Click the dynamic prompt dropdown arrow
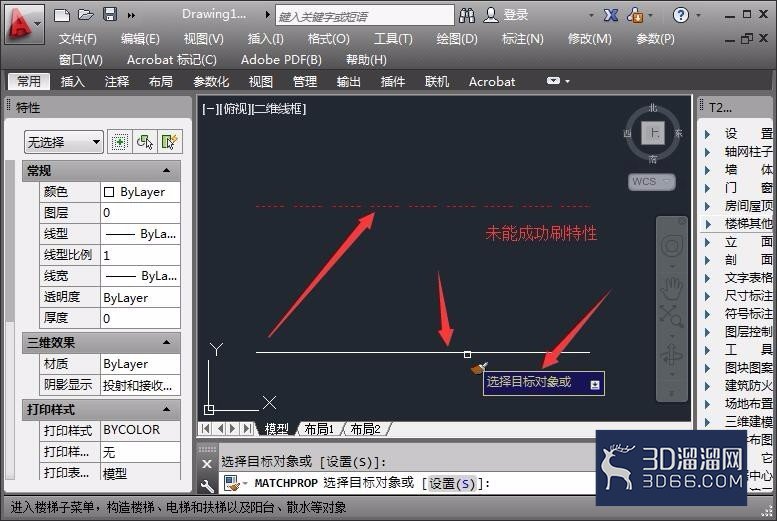 pos(595,385)
